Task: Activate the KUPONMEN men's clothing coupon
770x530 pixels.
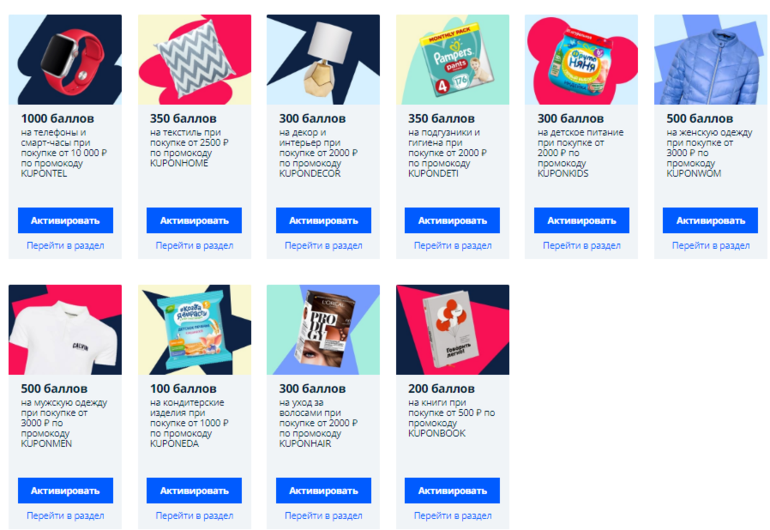Action: (x=65, y=490)
